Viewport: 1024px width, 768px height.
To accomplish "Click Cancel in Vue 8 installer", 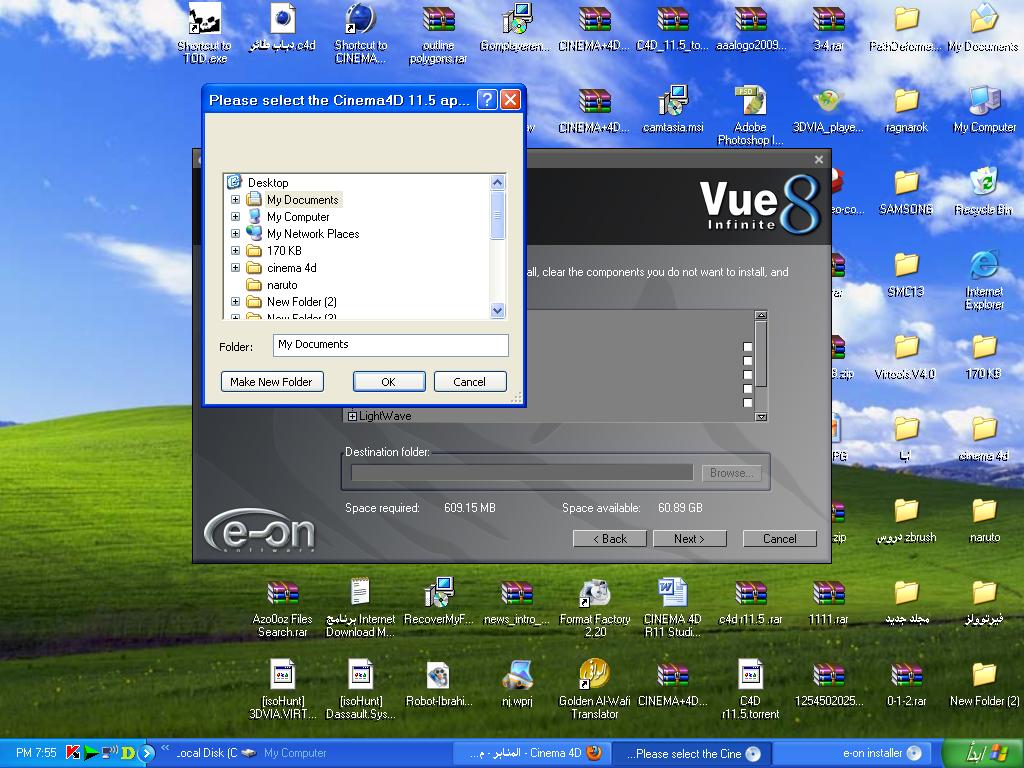I will click(x=780, y=538).
